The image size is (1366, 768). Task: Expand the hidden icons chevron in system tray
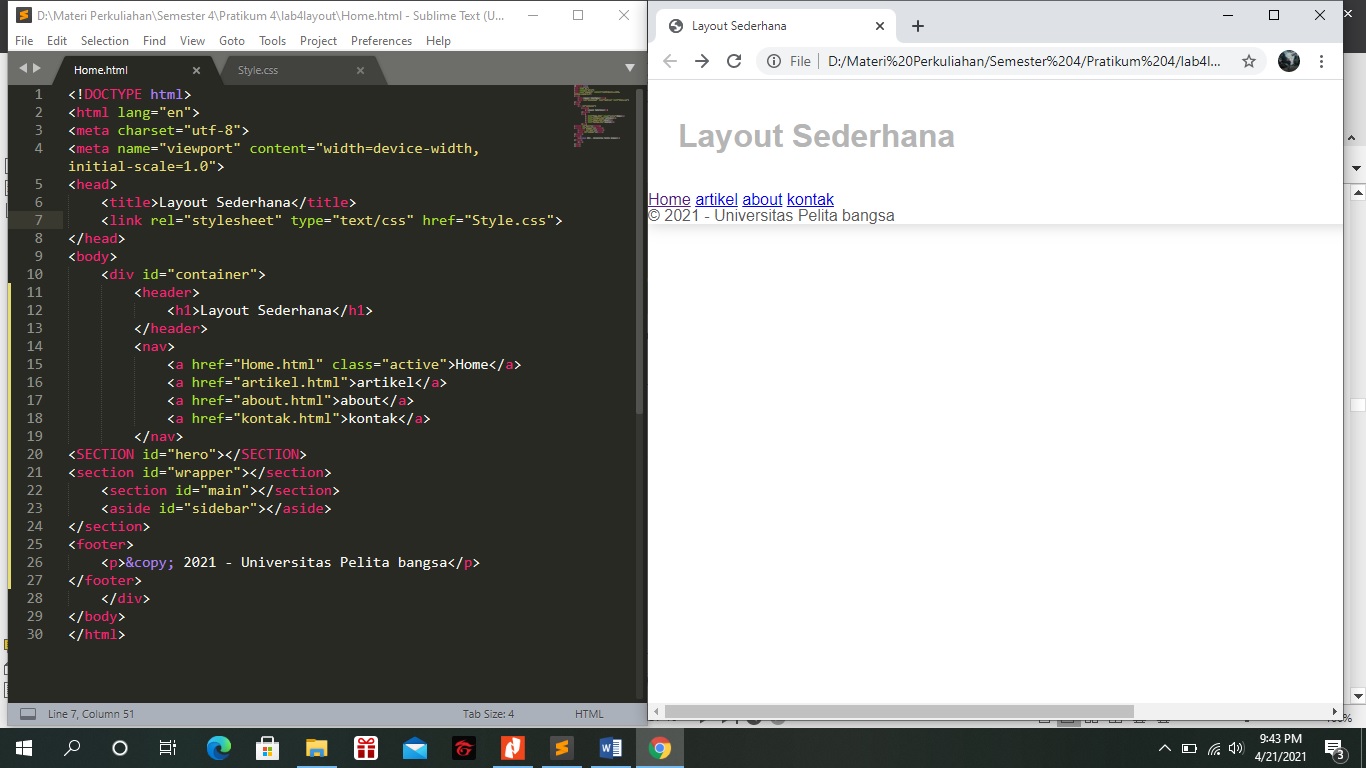(1164, 747)
